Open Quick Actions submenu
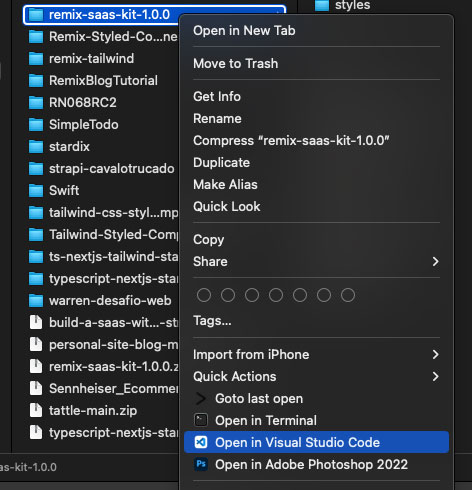This screenshot has width=472, height=490. point(316,377)
